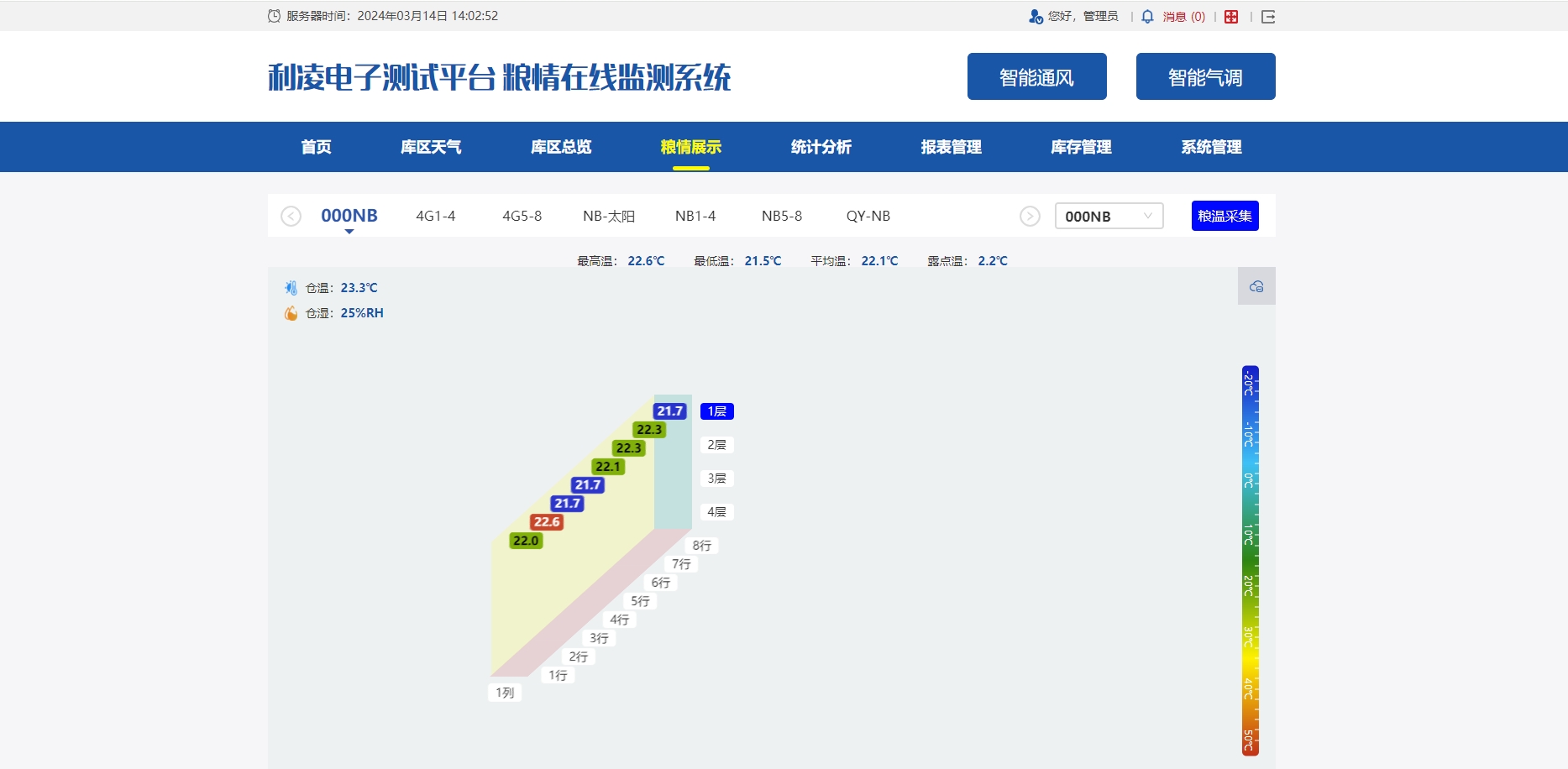
Task: Click the administrator user icon
Action: tap(1036, 17)
